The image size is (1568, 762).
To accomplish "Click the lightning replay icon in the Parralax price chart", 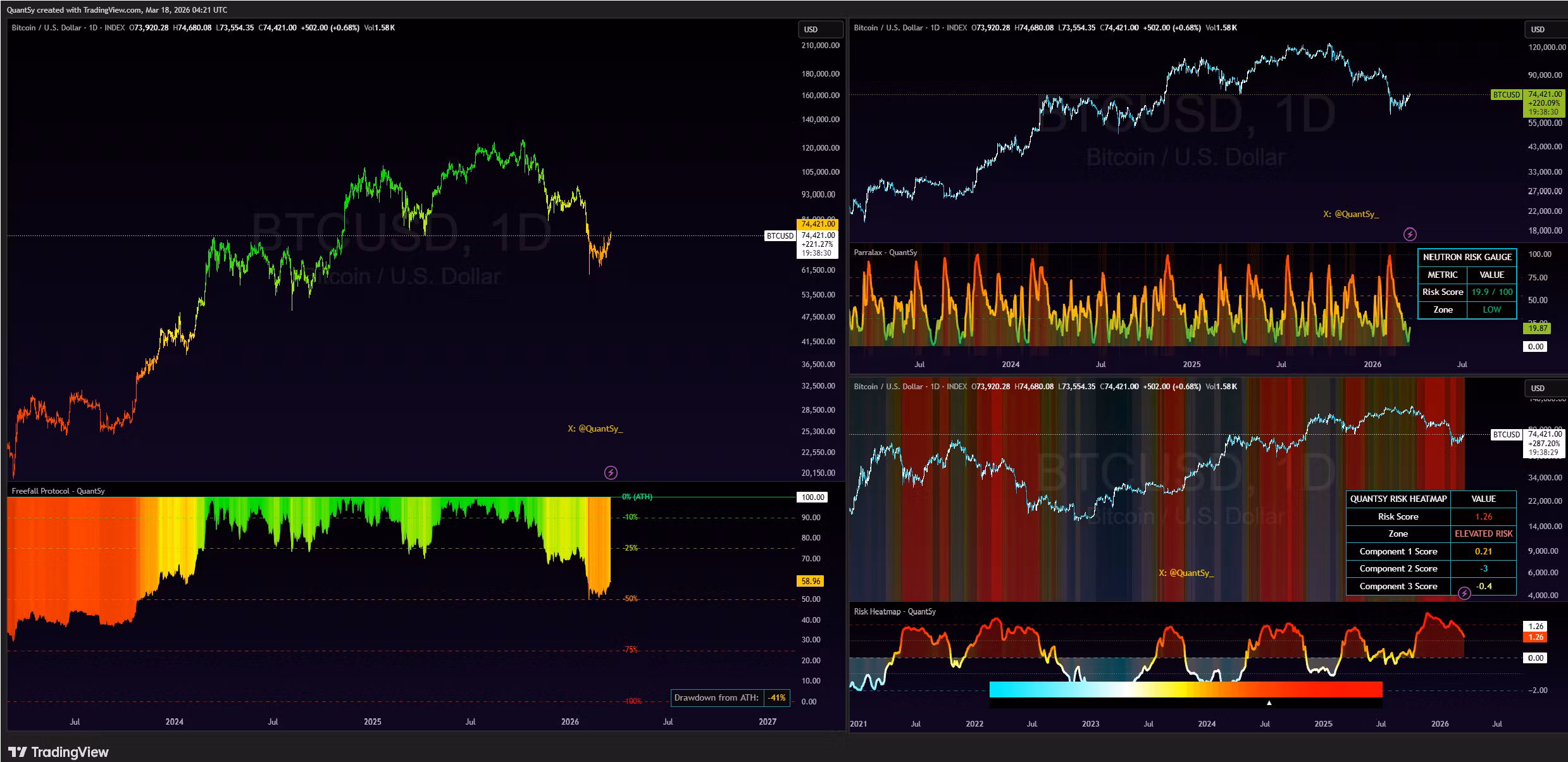I will coord(1410,234).
